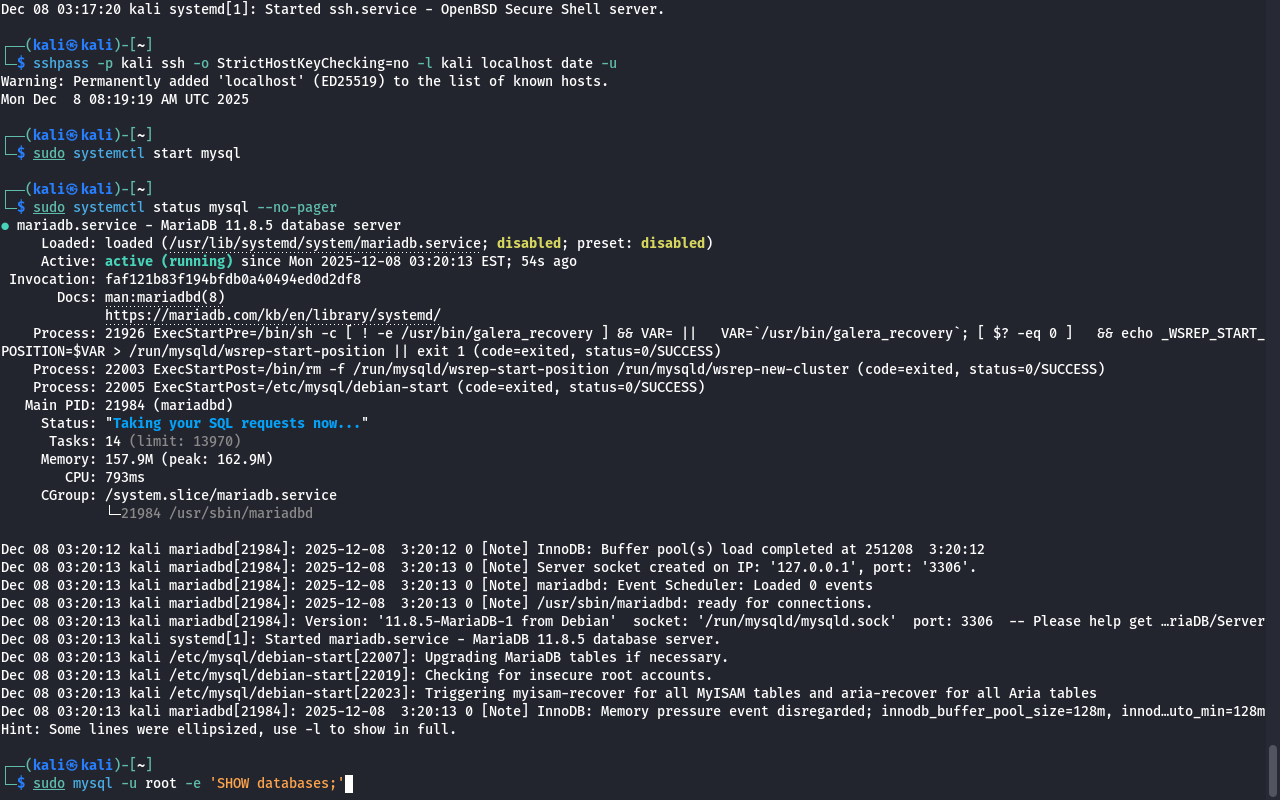The width and height of the screenshot is (1280, 800).
Task: Place cursor at the block cursor after 'SHOW databases;'
Action: point(349,783)
